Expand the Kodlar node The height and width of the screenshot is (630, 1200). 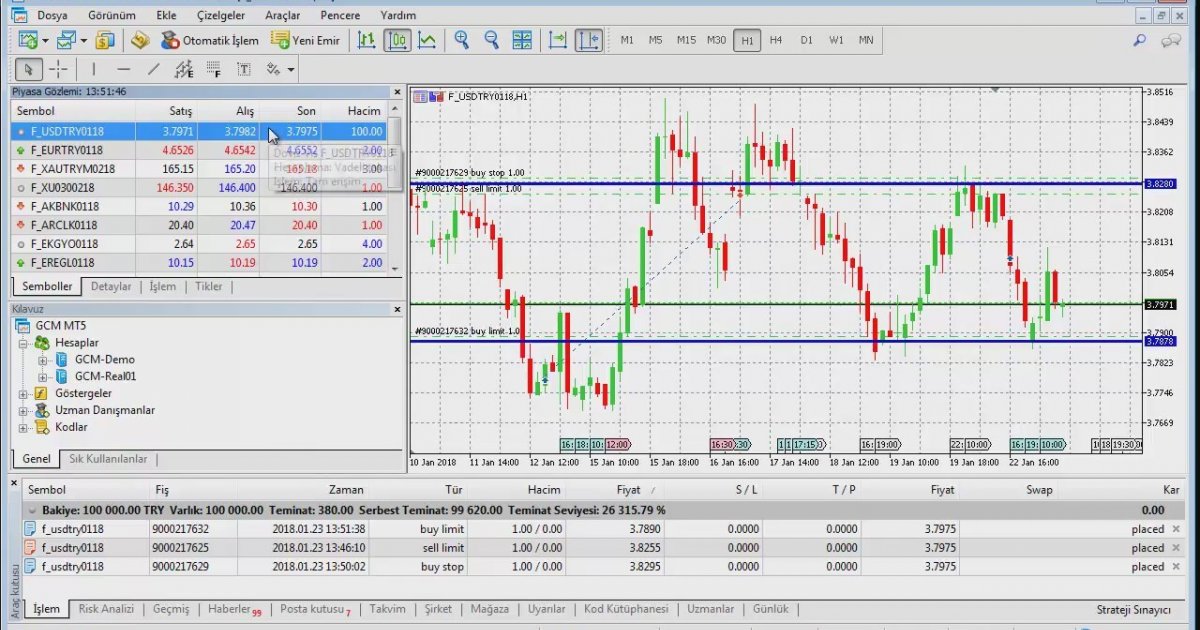click(x=23, y=428)
